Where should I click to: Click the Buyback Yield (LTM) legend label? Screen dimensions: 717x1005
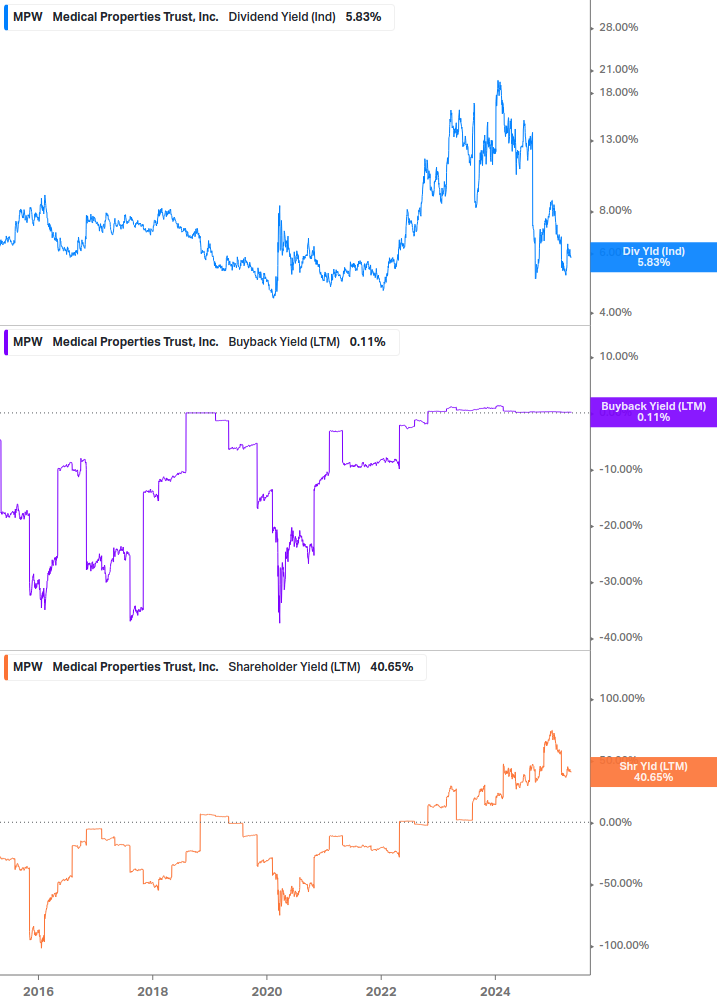(x=284, y=342)
